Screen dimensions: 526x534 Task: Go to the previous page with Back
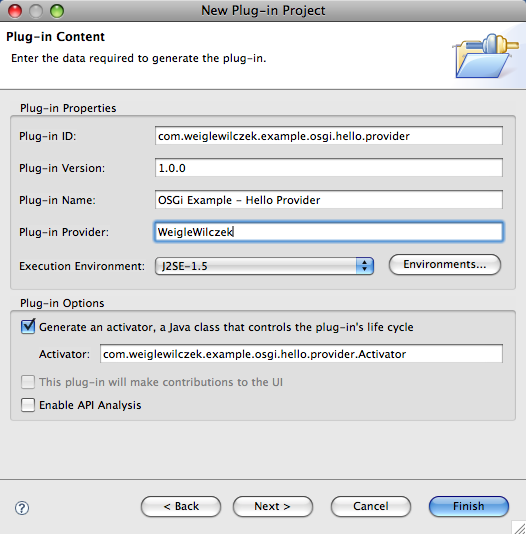[181, 506]
